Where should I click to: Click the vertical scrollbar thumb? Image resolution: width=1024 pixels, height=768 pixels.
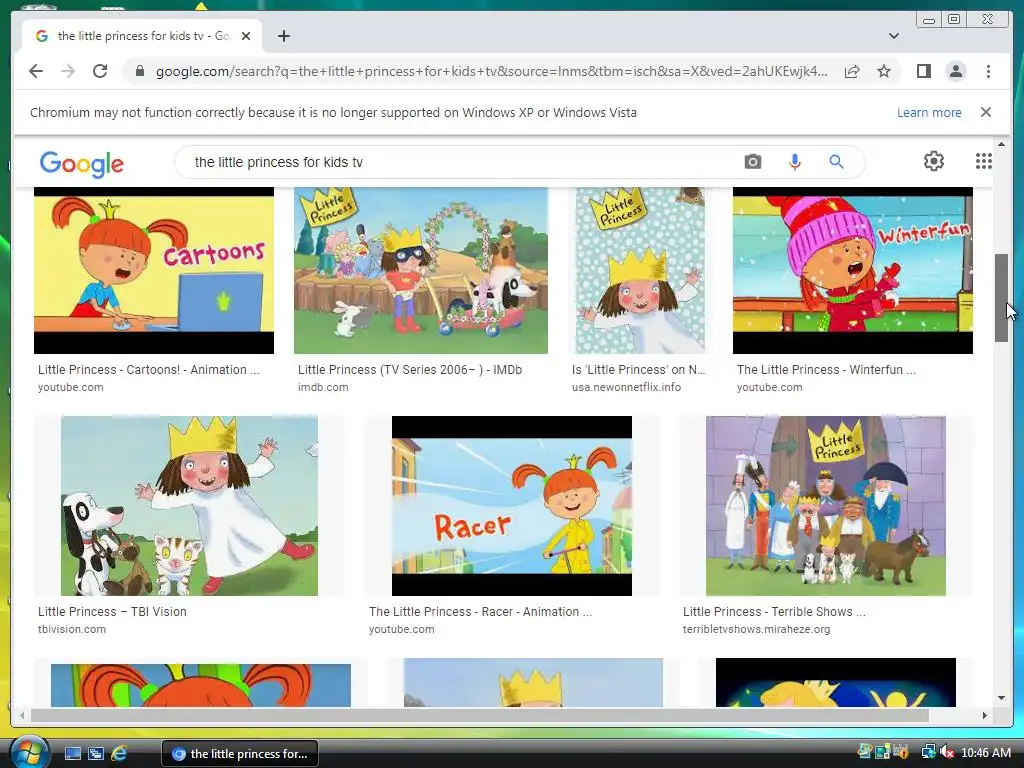[1001, 297]
